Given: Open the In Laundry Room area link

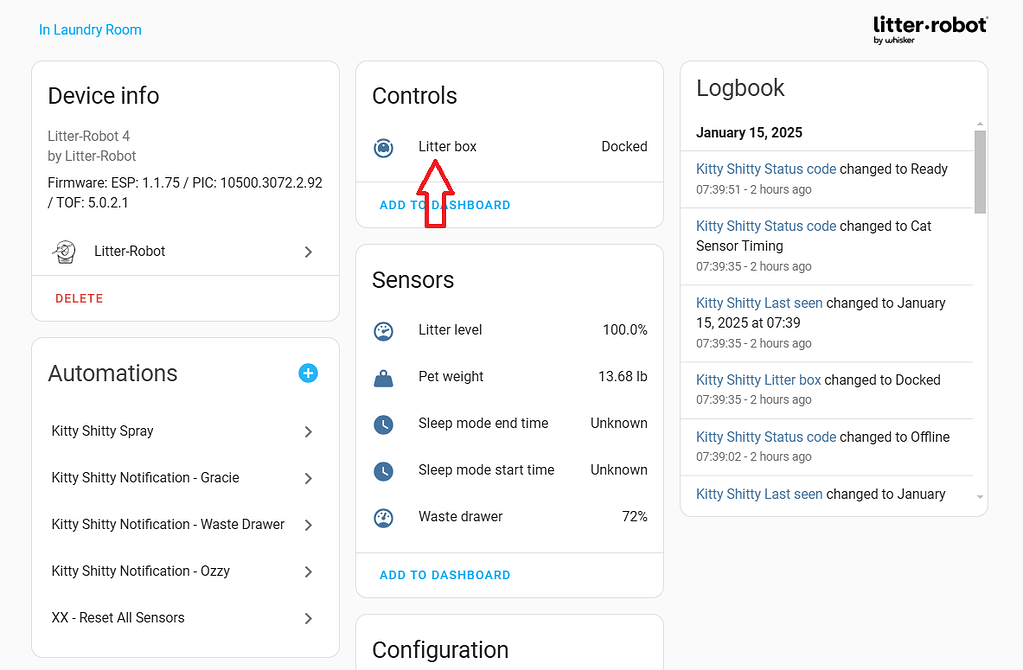Looking at the screenshot, I should (x=90, y=30).
